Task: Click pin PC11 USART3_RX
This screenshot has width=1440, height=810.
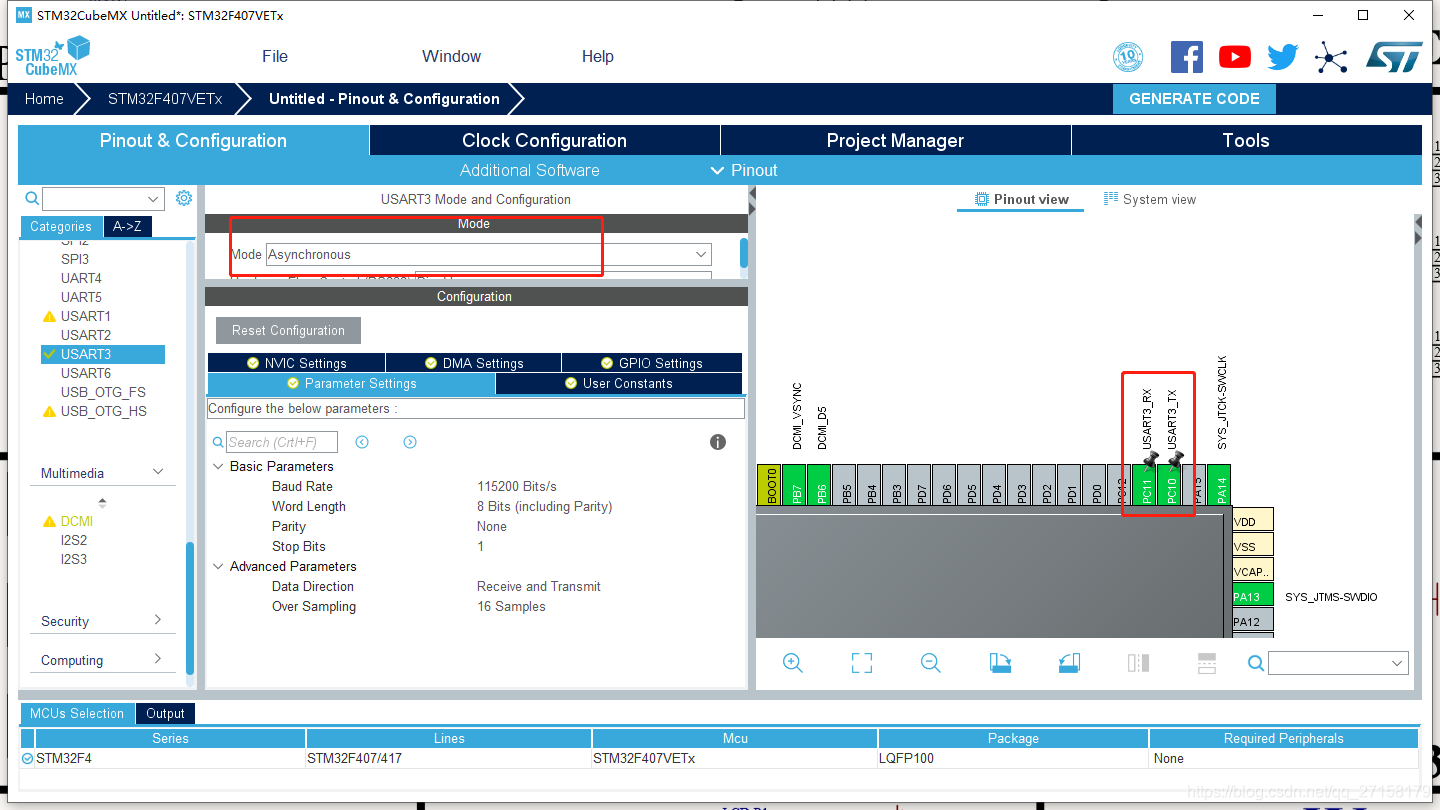Action: [1146, 485]
